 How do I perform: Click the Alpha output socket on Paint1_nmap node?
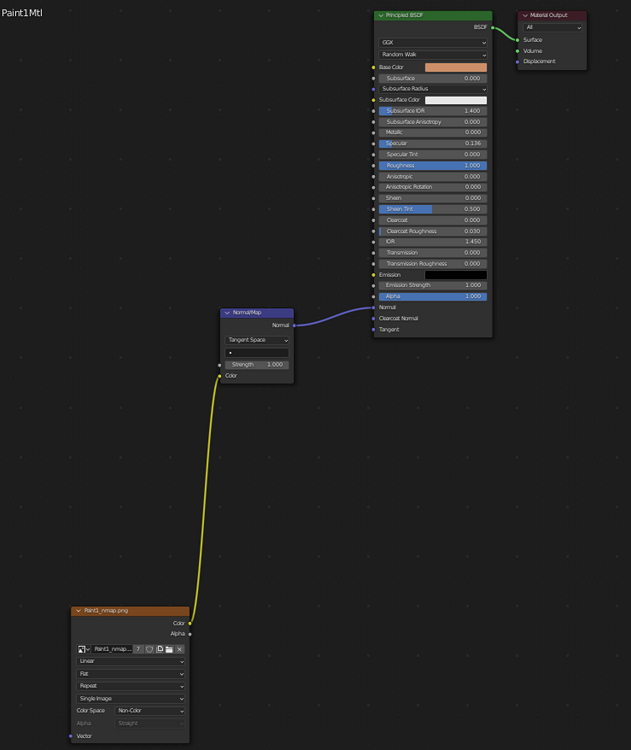[190, 634]
